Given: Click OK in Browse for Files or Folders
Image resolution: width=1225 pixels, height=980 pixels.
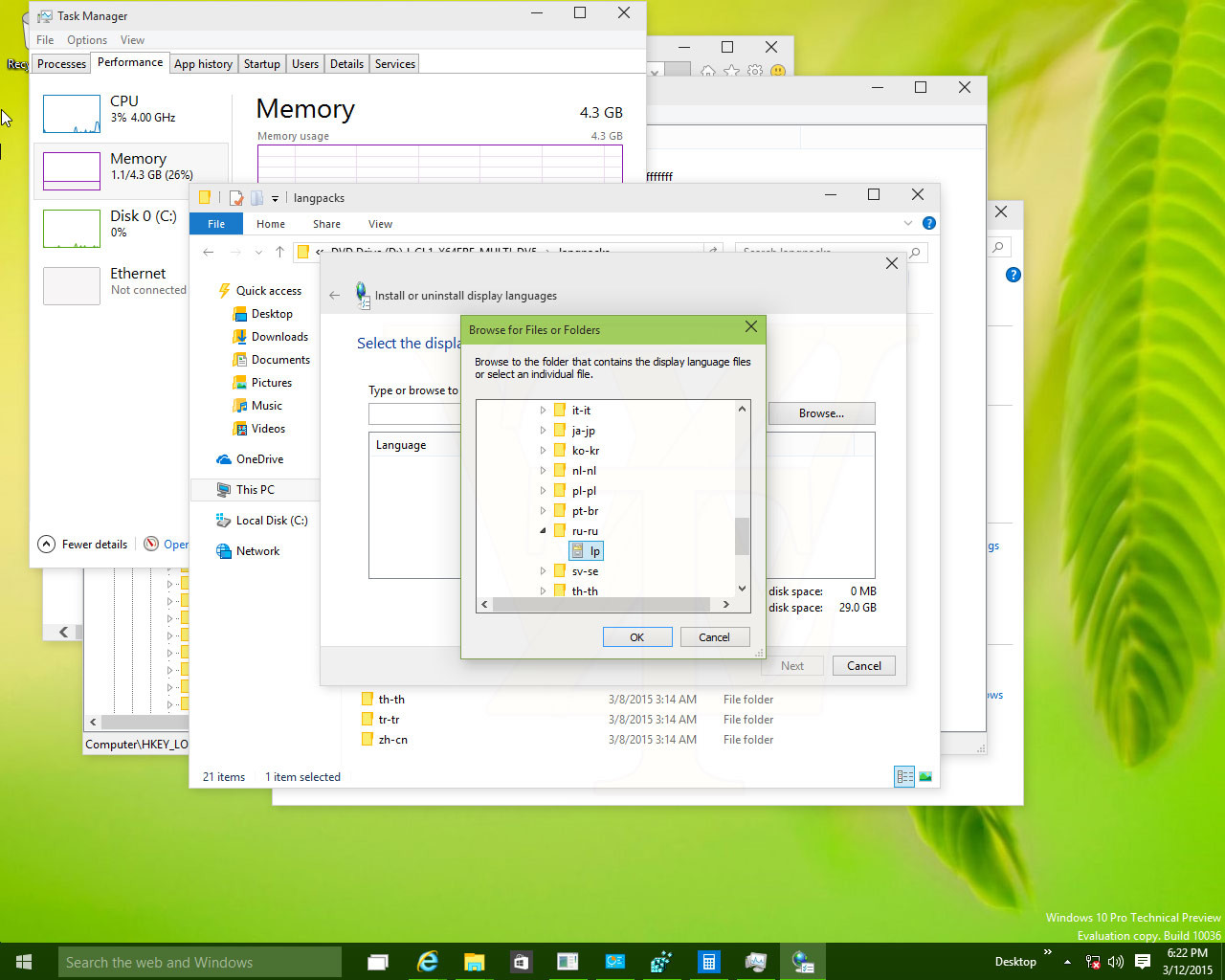Looking at the screenshot, I should click(x=637, y=637).
